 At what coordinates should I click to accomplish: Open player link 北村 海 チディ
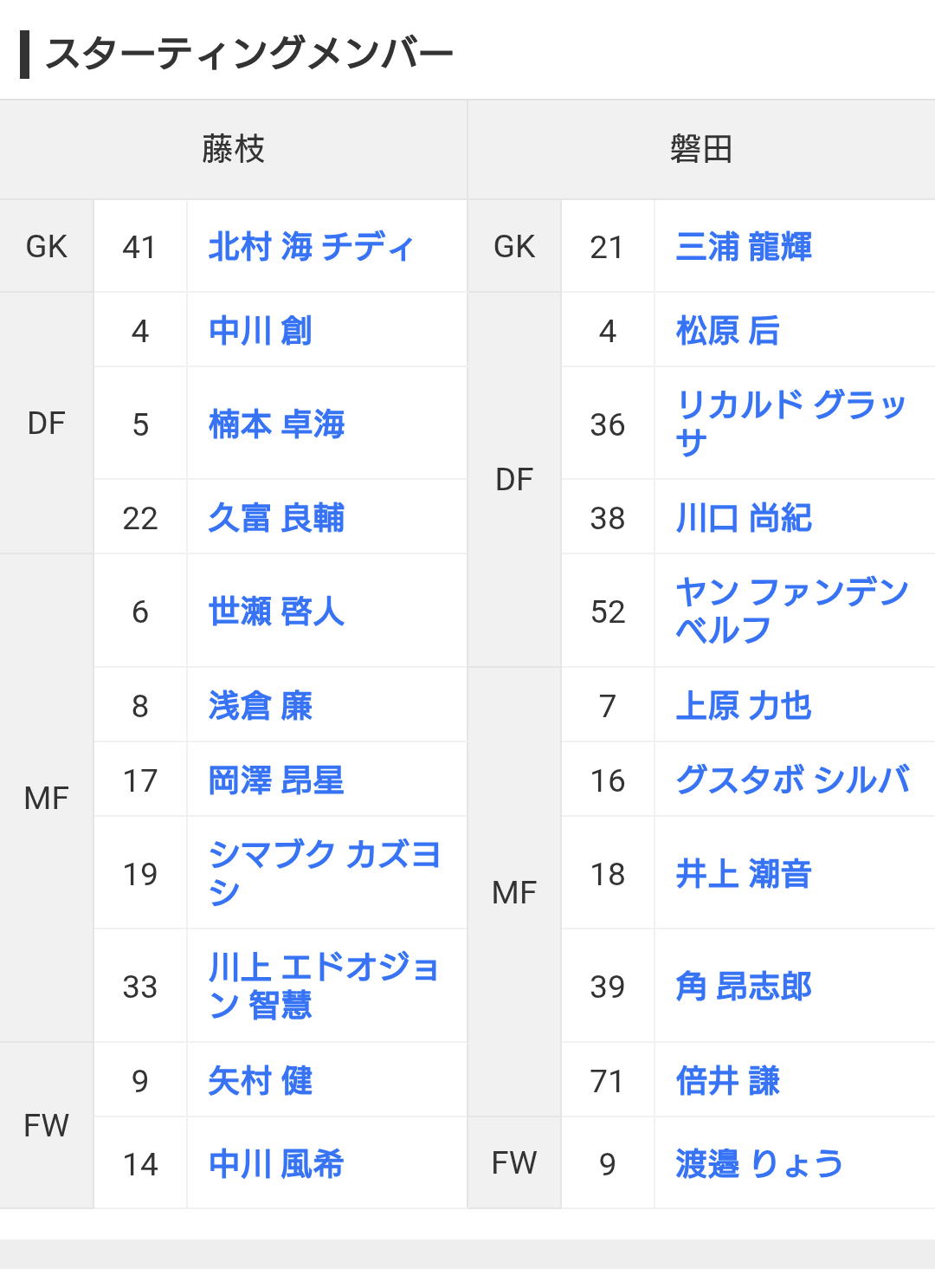click(x=312, y=247)
